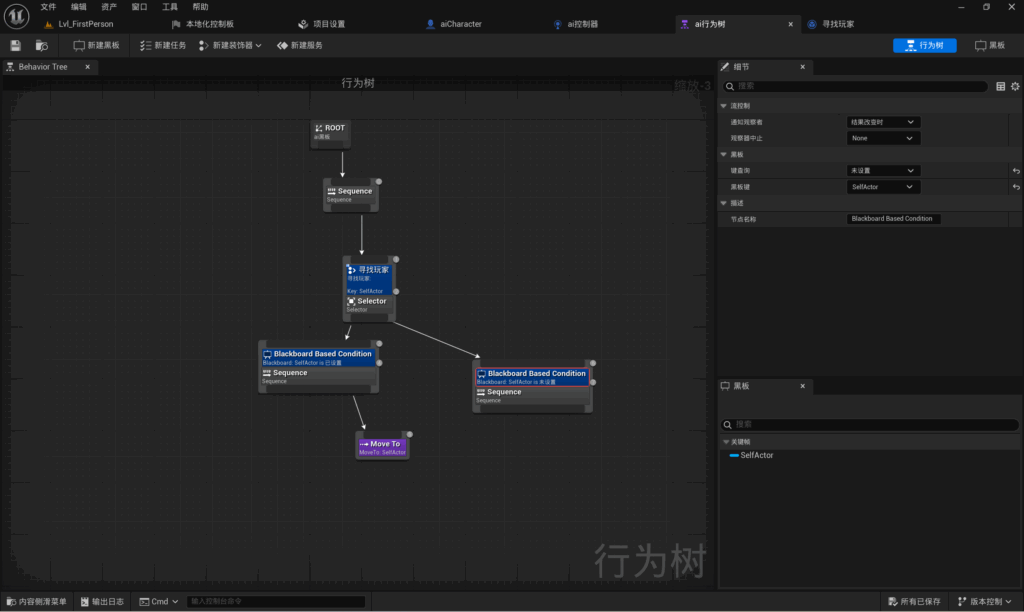Viewport: 1024px width, 612px height.
Task: Click the icon of the 已设置 Blackboard condition
Action: coord(267,354)
